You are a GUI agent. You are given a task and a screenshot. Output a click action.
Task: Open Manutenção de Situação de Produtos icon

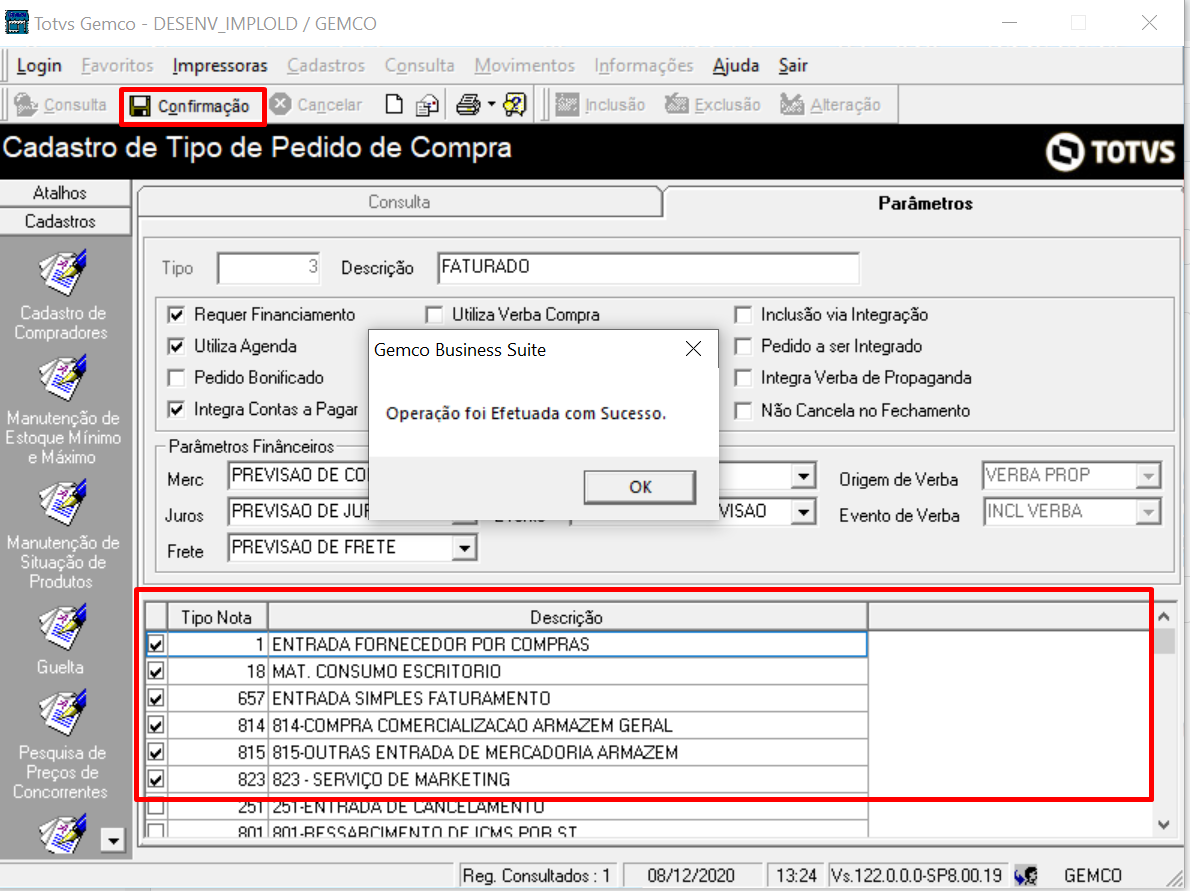click(62, 502)
